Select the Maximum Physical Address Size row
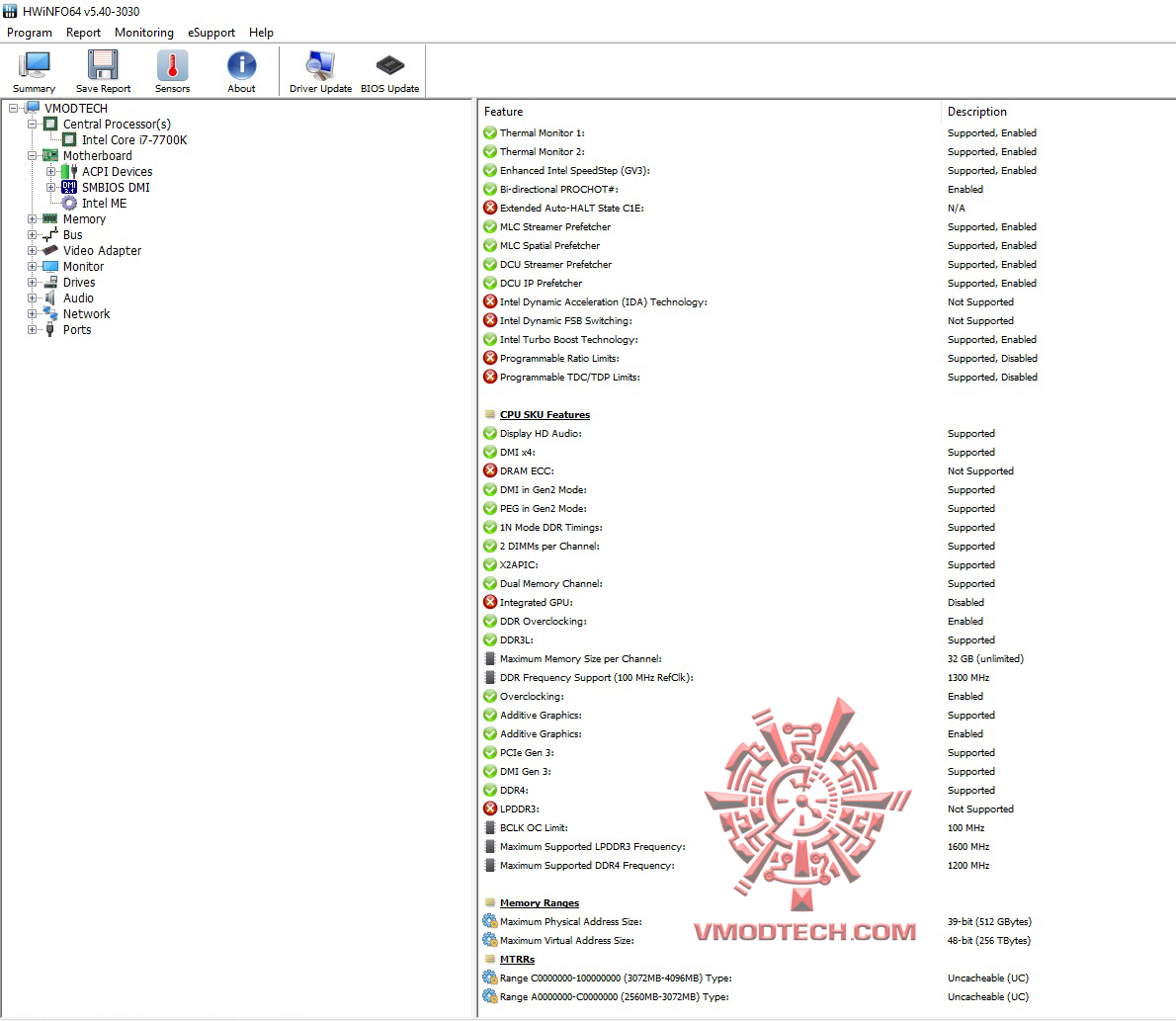This screenshot has width=1176, height=1021. [x=825, y=921]
